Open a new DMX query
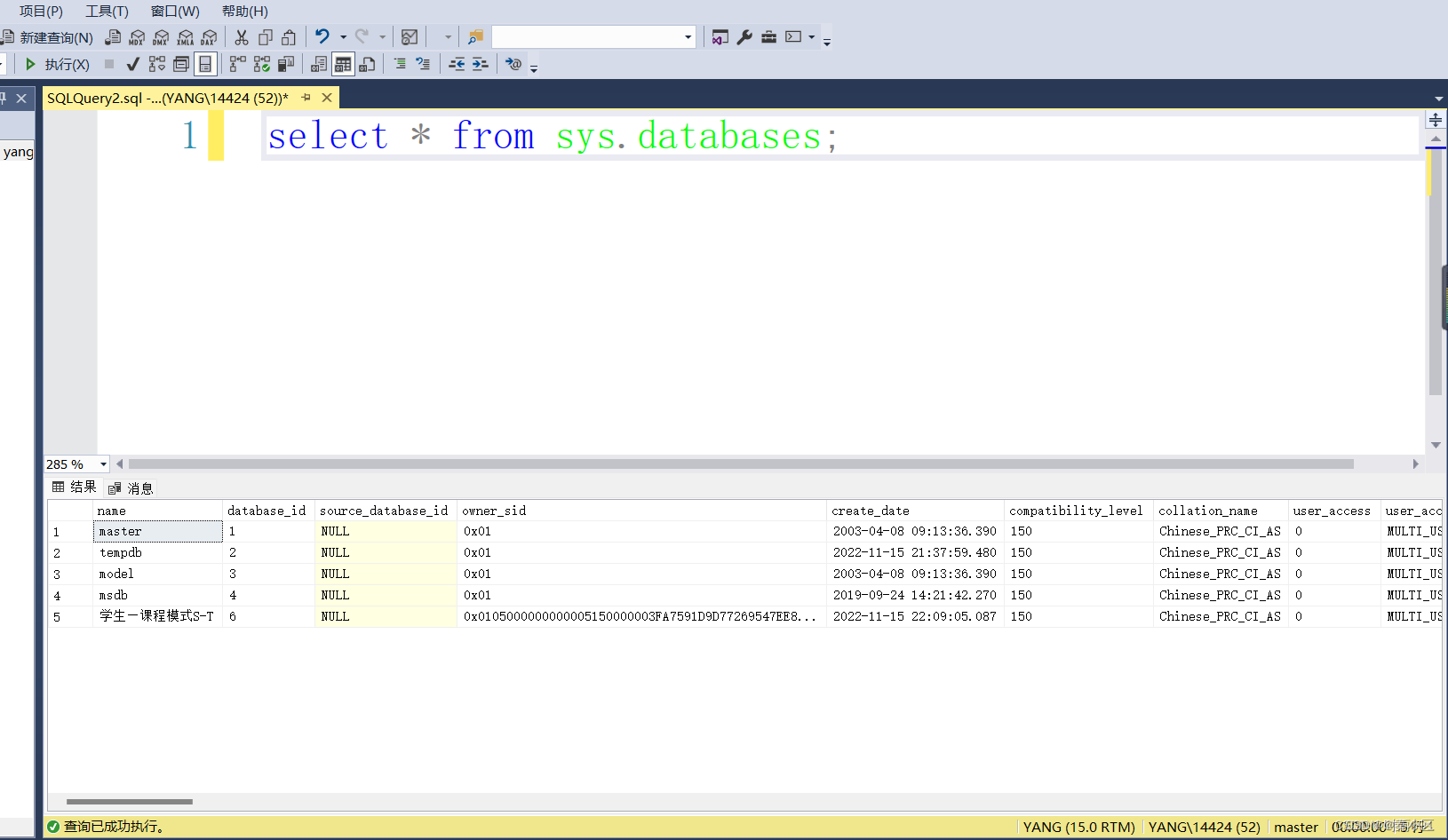The height and width of the screenshot is (840, 1448). click(161, 37)
